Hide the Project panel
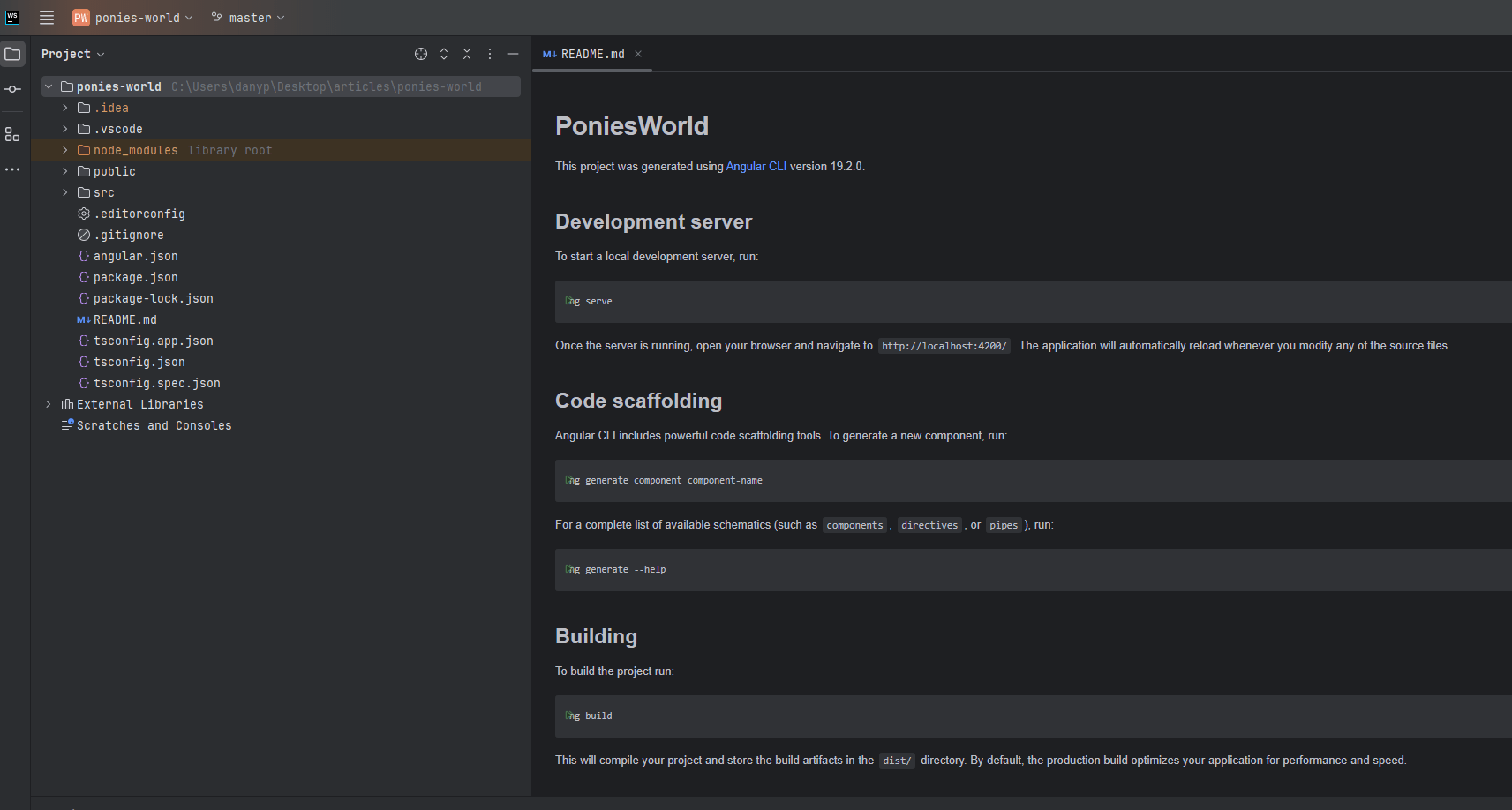The height and width of the screenshot is (810, 1512). pyautogui.click(x=513, y=54)
